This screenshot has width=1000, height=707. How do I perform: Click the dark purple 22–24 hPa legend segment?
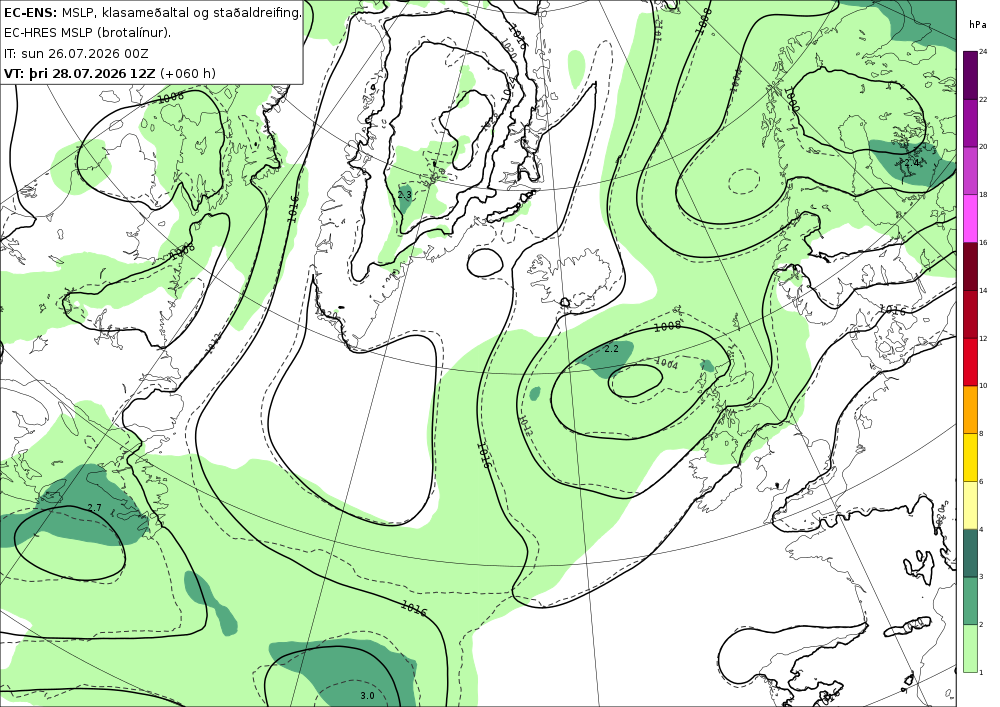tap(970, 75)
